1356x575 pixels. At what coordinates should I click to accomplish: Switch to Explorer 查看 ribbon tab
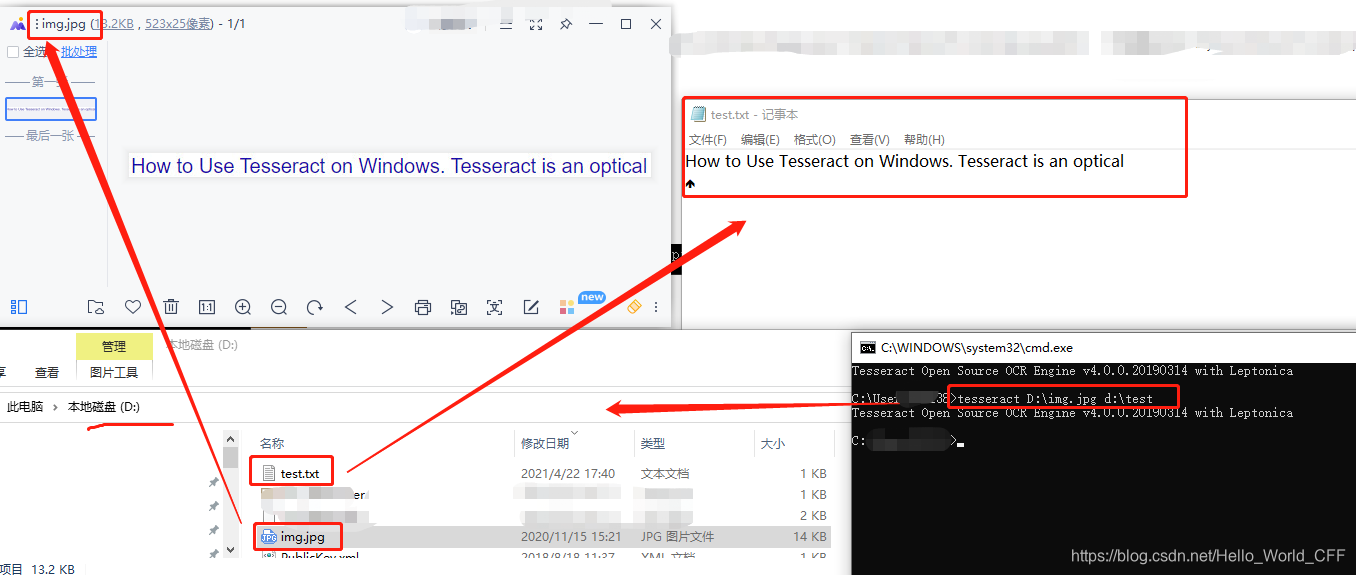(47, 372)
